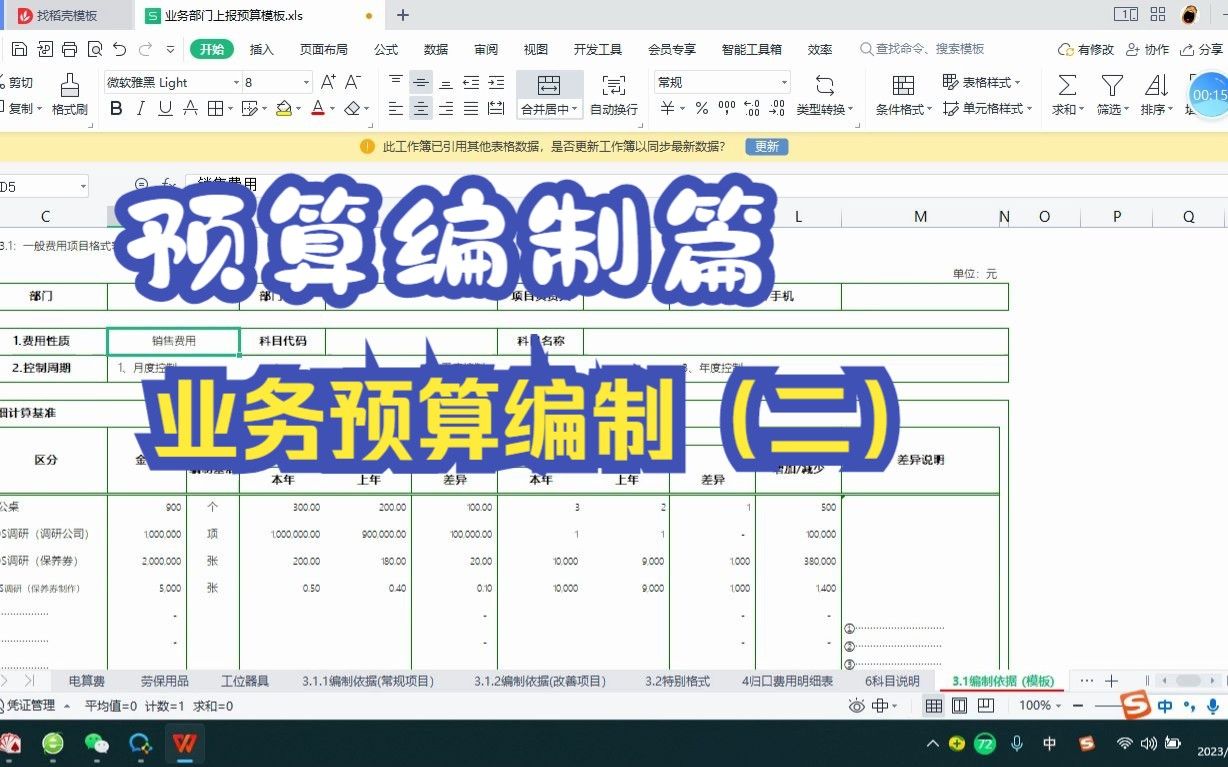Viewport: 1228px width, 767px height.
Task: Expand the 合并居中 dropdown arrow
Action: 576,110
